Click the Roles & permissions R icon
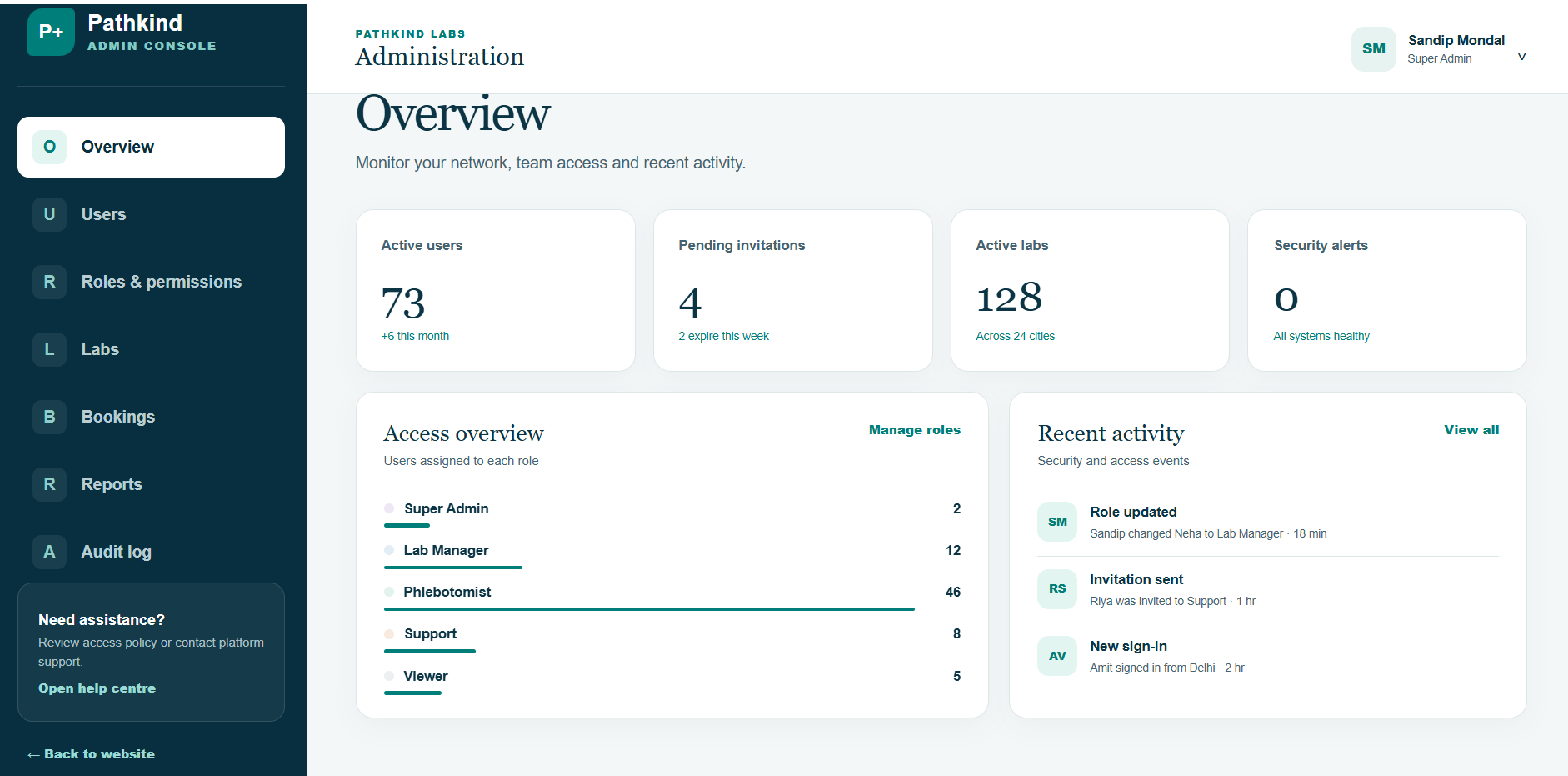Image resolution: width=1568 pixels, height=776 pixels. [50, 282]
